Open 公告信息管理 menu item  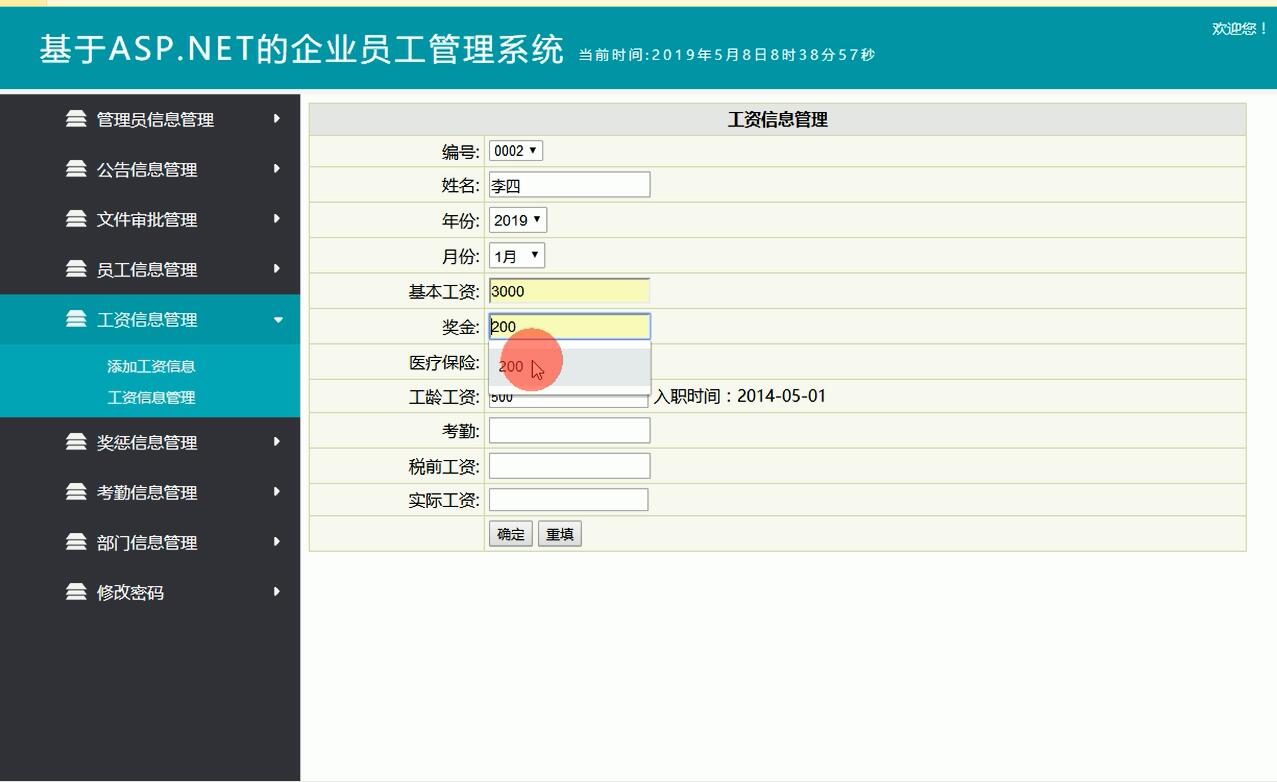coord(150,169)
